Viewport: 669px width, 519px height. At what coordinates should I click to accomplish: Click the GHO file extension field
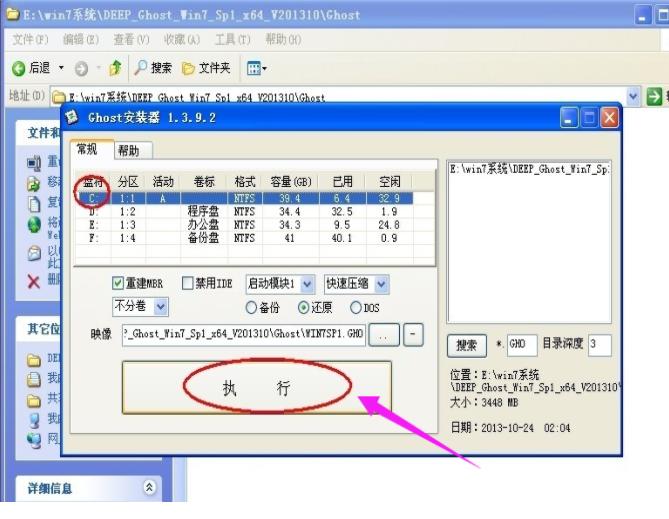coord(522,345)
